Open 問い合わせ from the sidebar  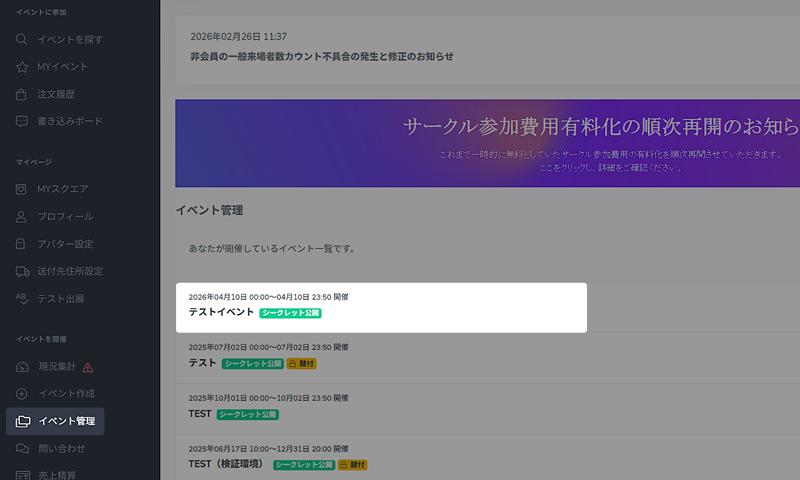pyautogui.click(x=61, y=449)
